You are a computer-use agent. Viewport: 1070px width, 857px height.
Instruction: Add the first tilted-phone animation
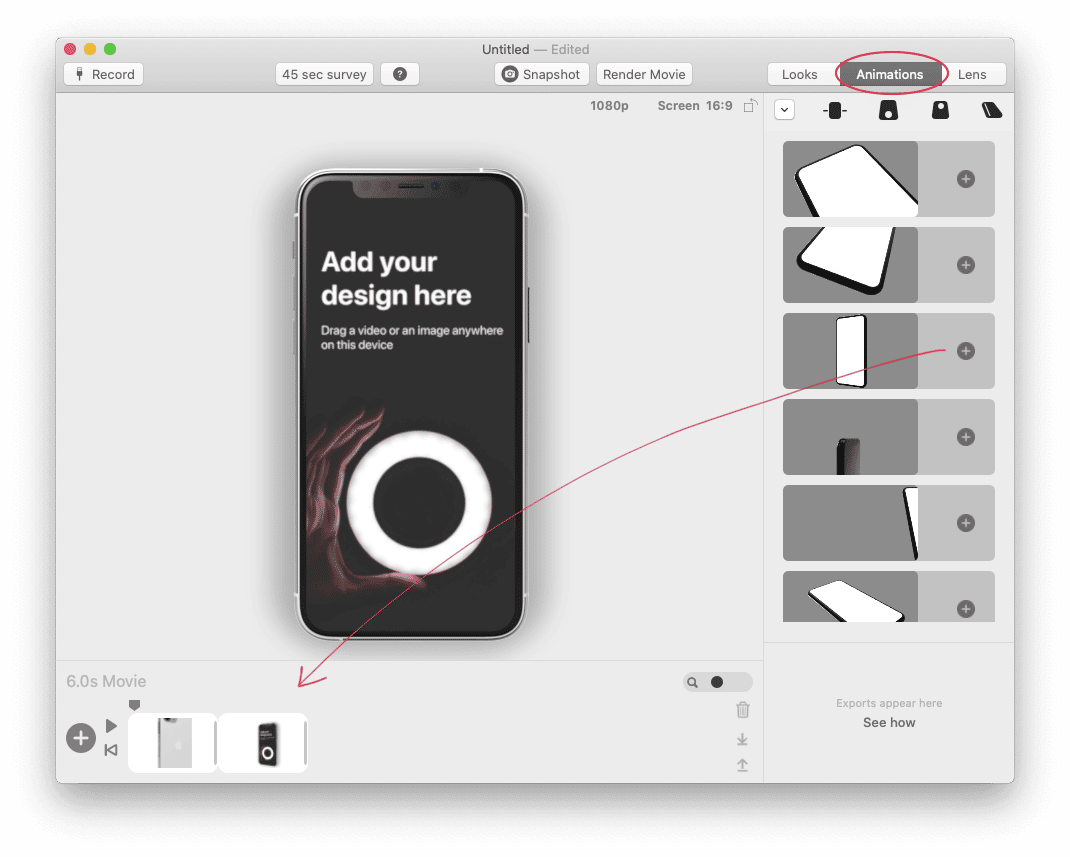coord(966,179)
